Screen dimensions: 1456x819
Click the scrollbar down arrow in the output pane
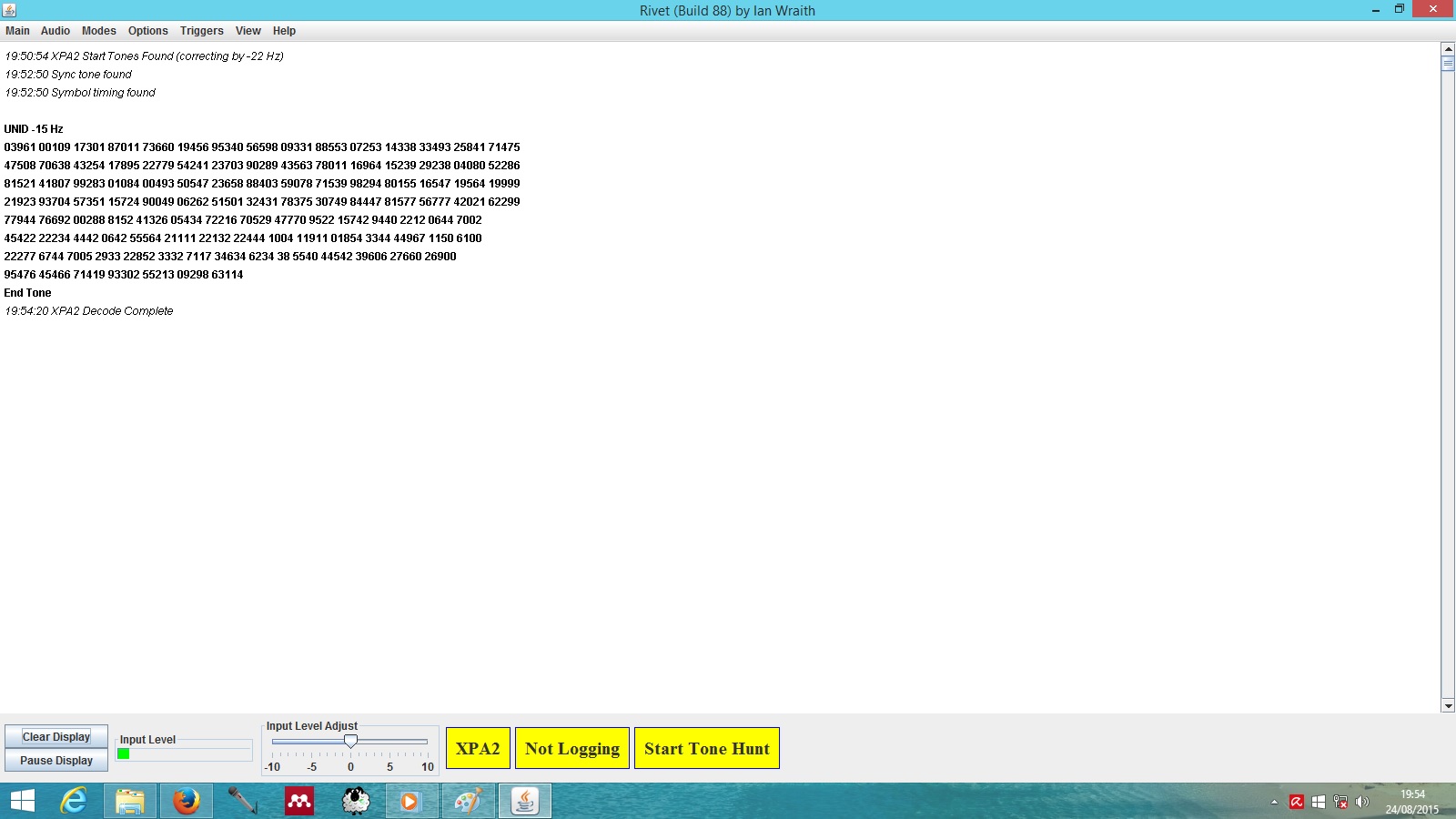tap(1448, 706)
